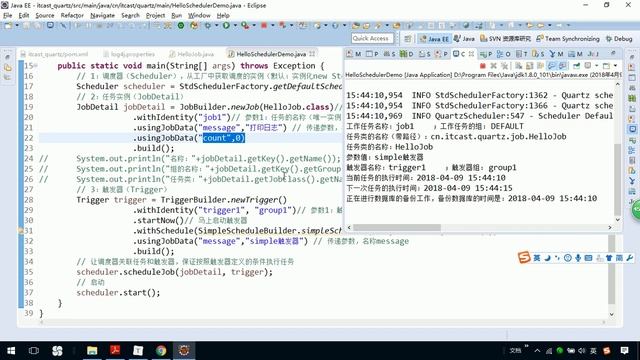The width and height of the screenshot is (640, 360).
Task: Switch to the Debug perspective
Action: pyautogui.click(x=619, y=39)
